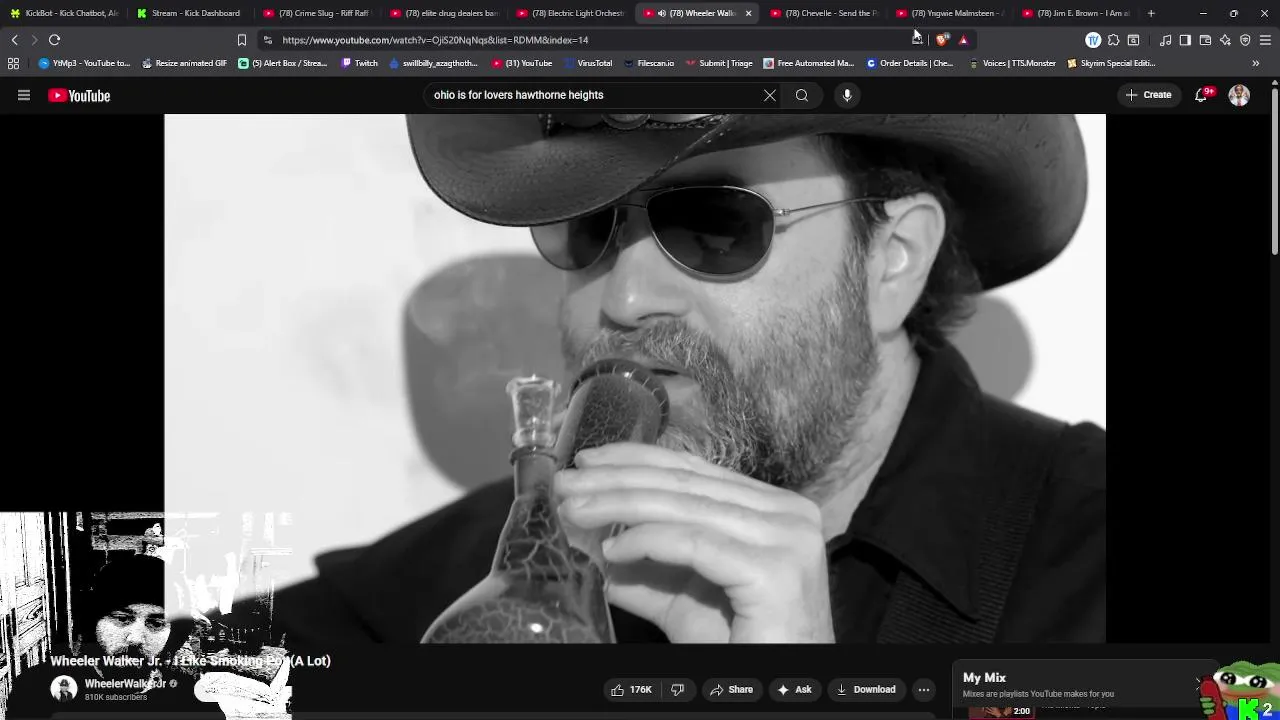Viewport: 1280px width, 720px height.
Task: Switch to Electric Light Orchestra tab
Action: (570, 13)
